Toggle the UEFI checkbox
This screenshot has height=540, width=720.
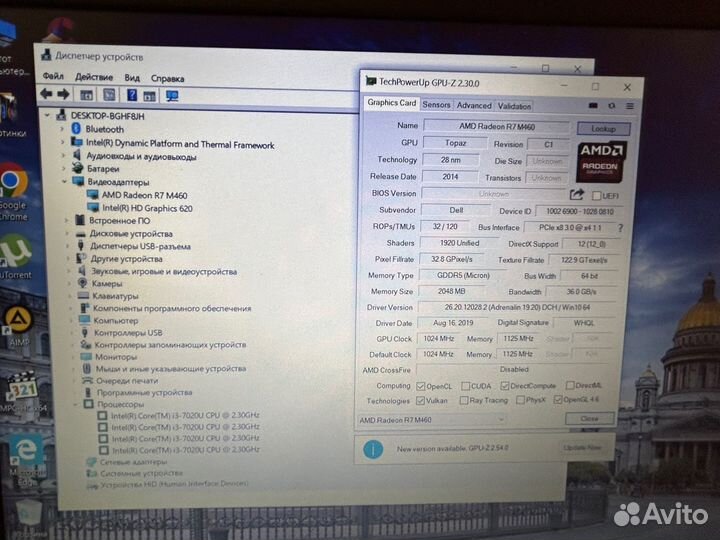click(596, 196)
